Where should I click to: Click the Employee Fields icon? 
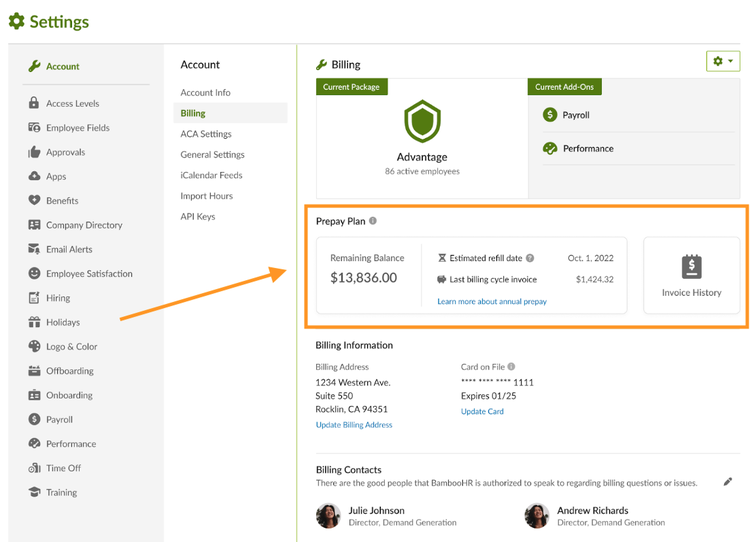34,127
